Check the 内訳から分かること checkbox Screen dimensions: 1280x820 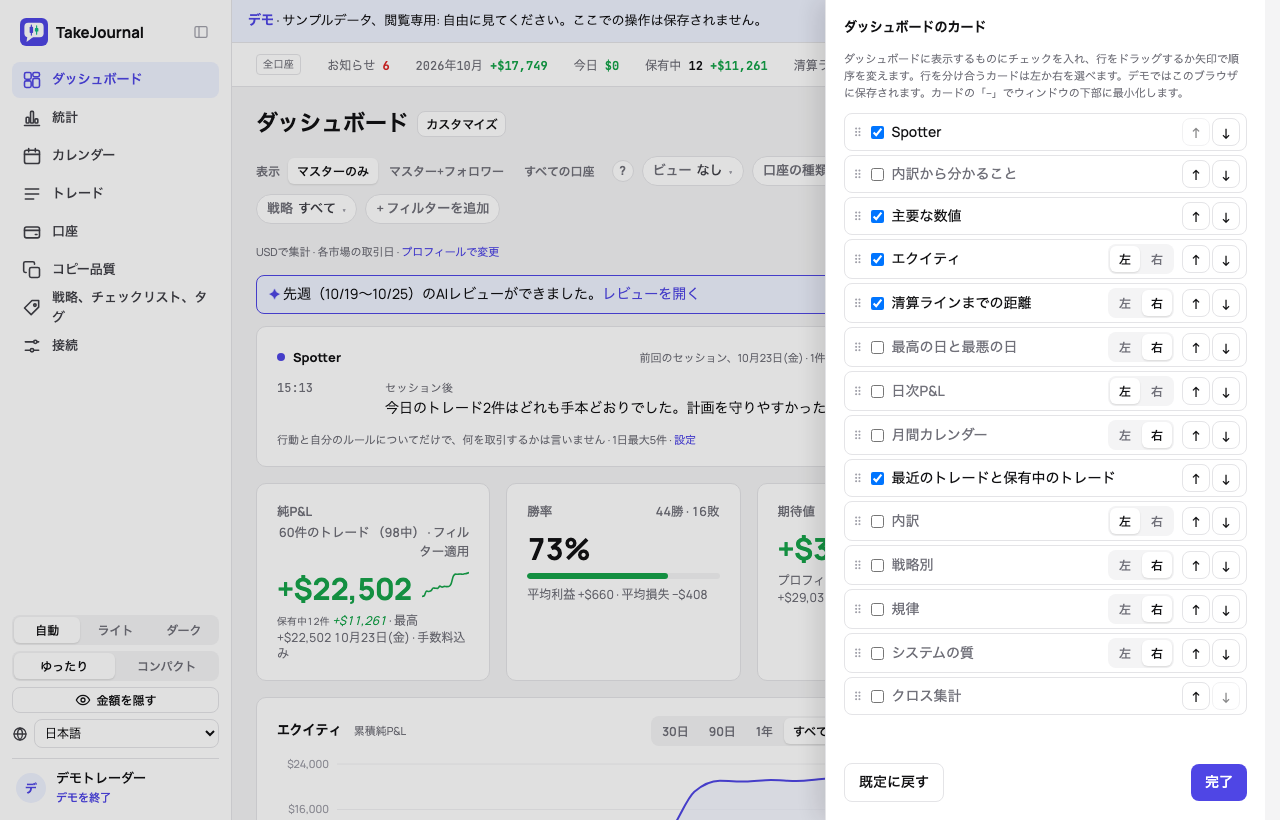click(x=877, y=174)
